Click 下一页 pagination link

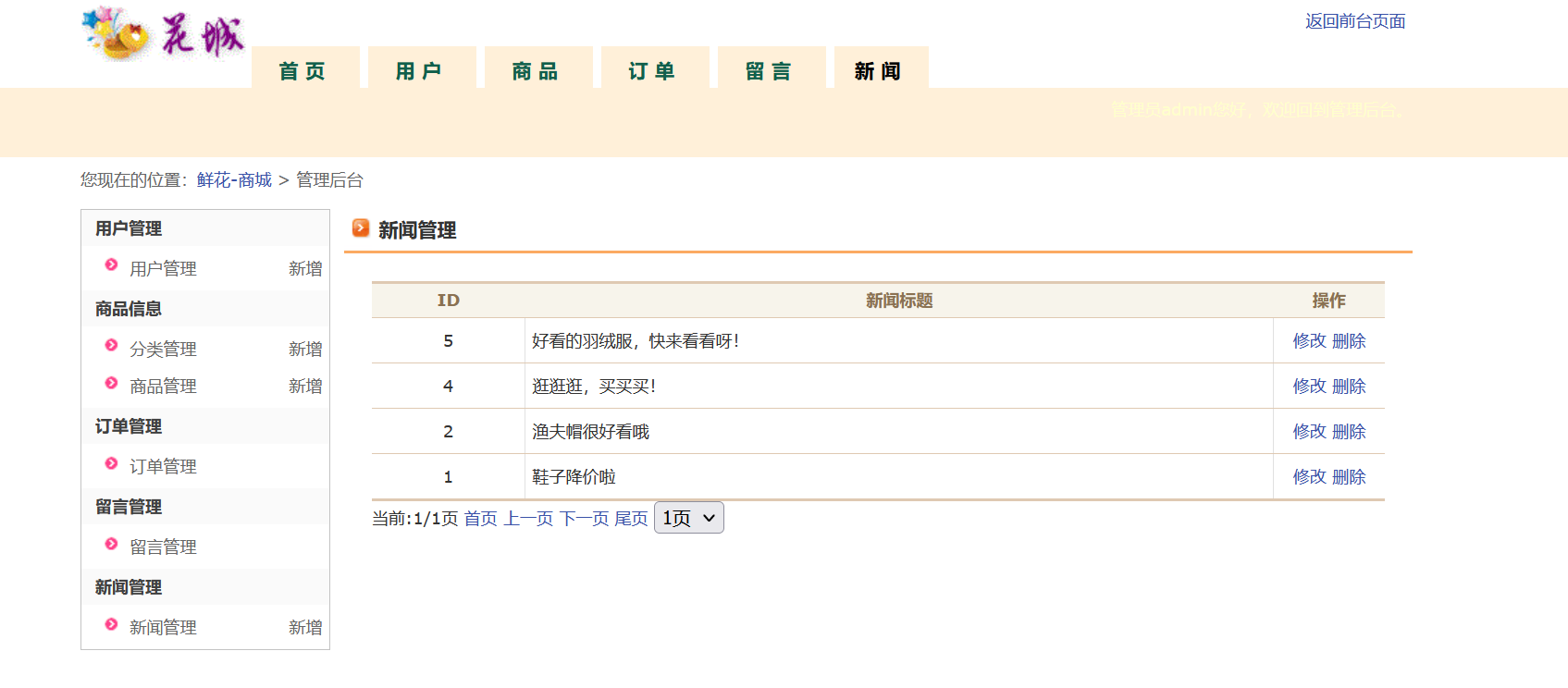[x=584, y=519]
